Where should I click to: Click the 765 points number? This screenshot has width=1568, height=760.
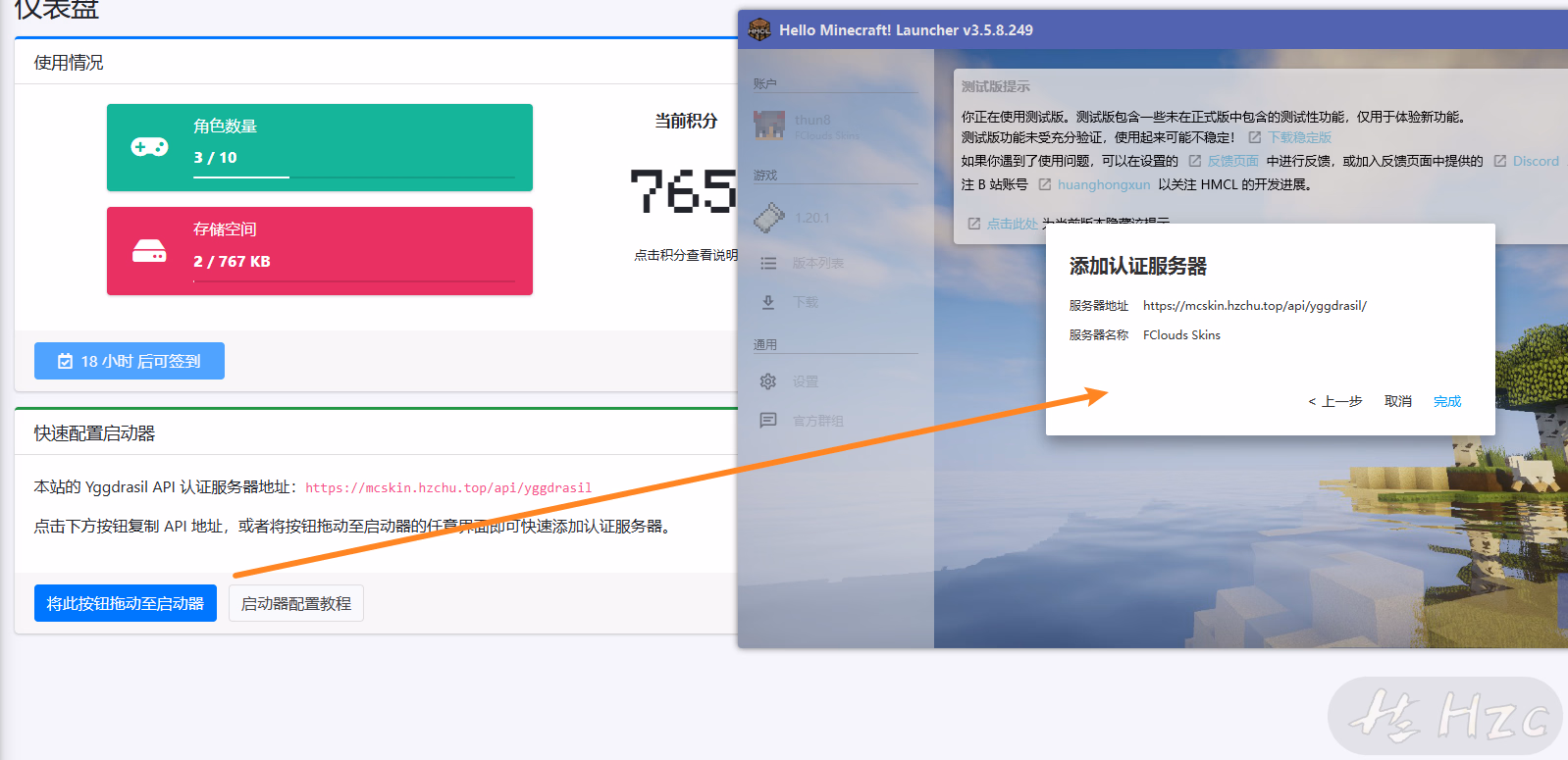683,190
